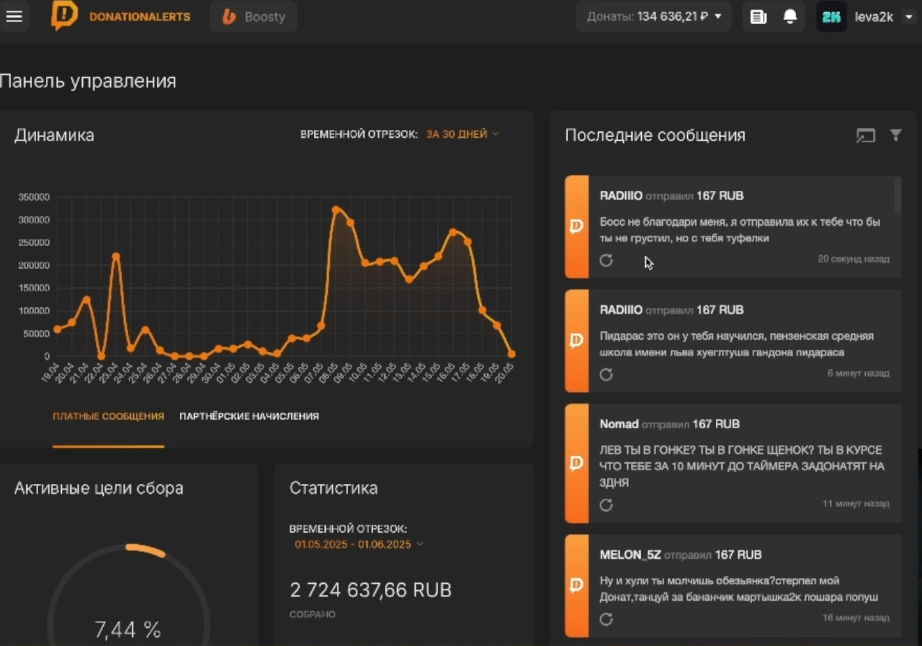The image size is (922, 646).
Task: Click the 2K profile avatar
Action: coord(831,16)
